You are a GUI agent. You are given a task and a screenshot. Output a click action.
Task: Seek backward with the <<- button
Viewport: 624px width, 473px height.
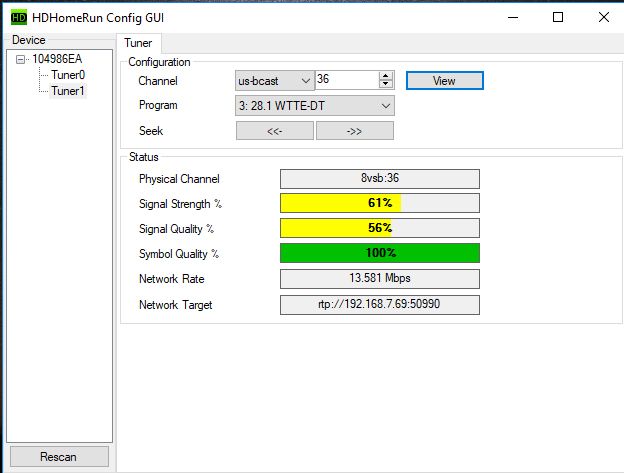pyautogui.click(x=274, y=130)
